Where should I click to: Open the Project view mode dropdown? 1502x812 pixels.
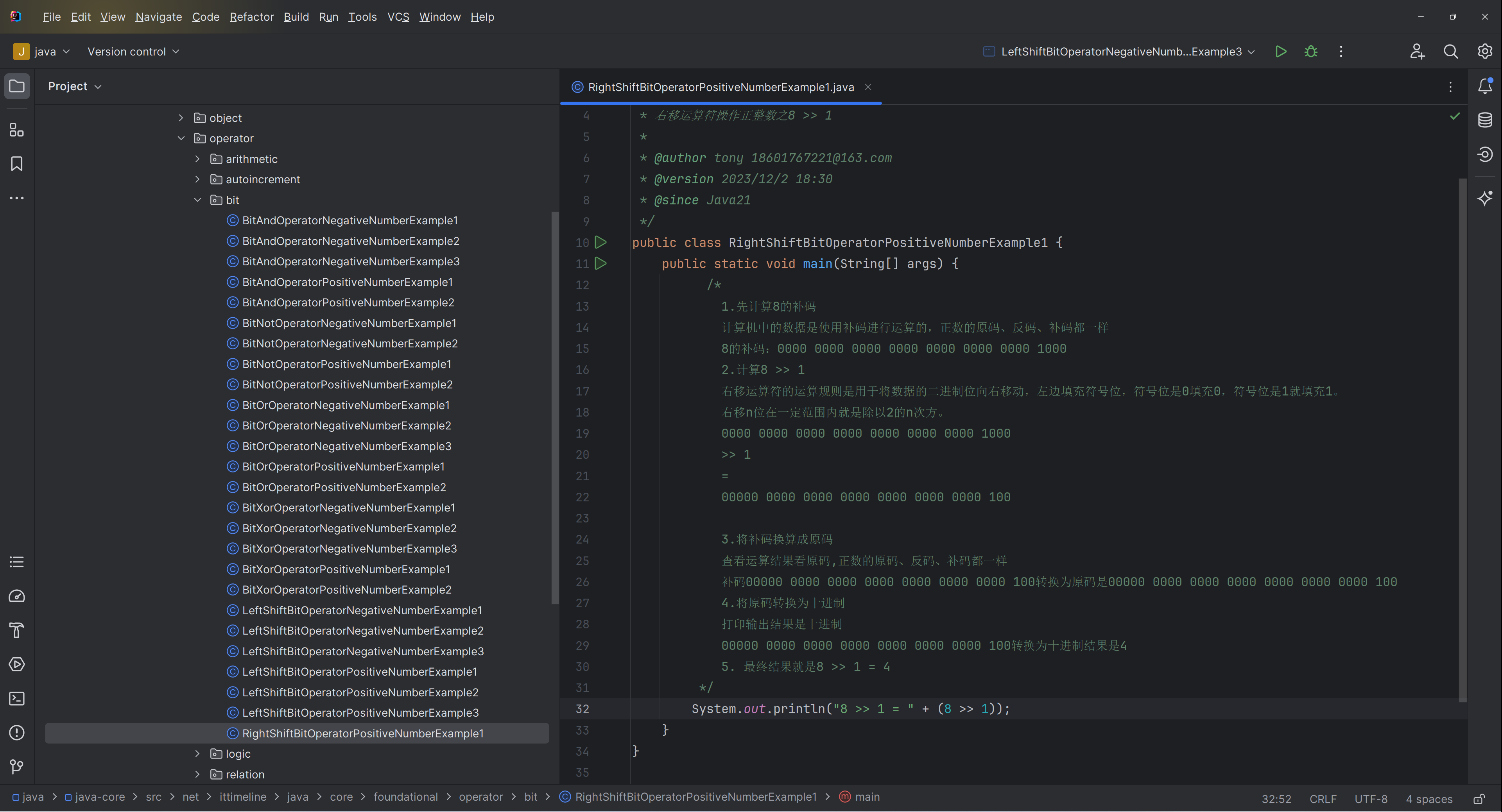(x=75, y=86)
